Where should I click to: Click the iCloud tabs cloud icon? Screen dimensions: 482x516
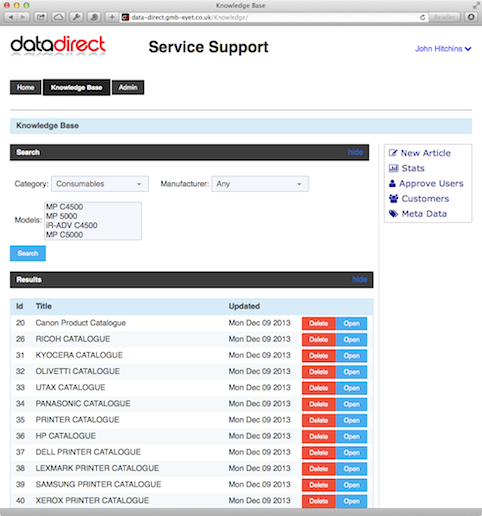click(59, 17)
